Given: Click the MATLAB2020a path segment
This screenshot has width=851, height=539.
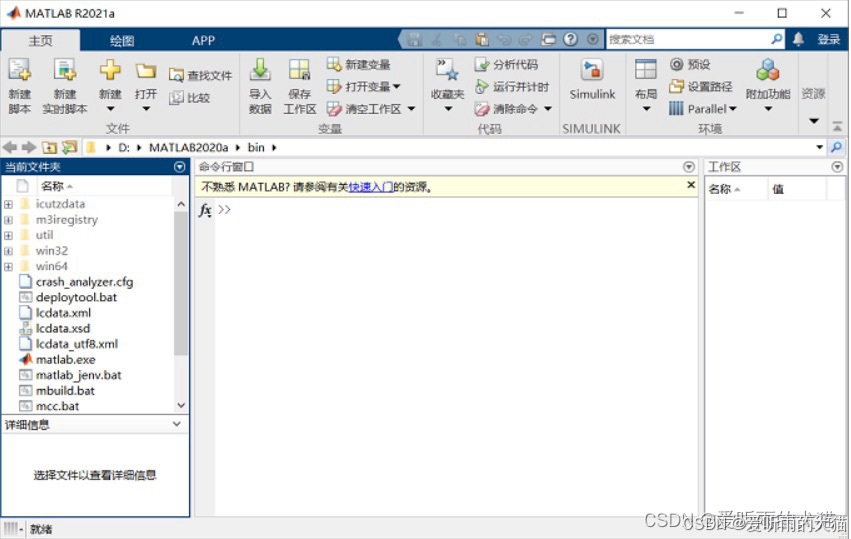Looking at the screenshot, I should tap(188, 147).
